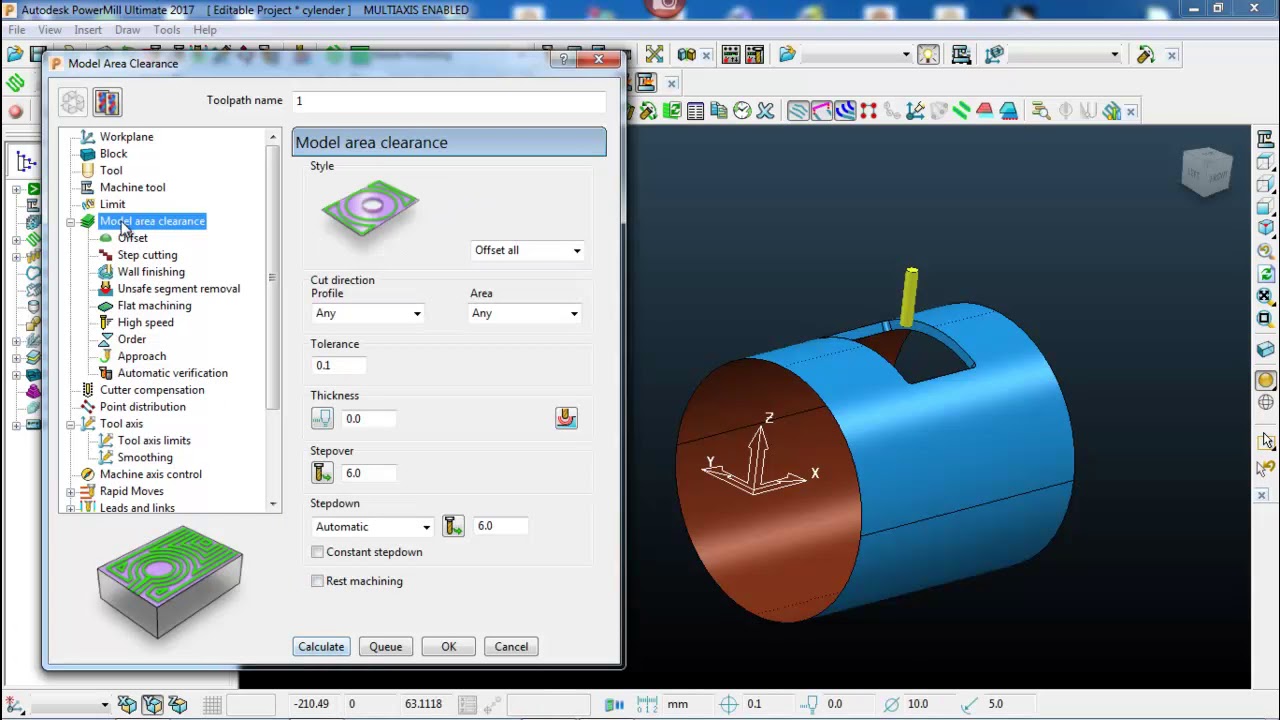
Task: Click the selection cursor icon right toolbar
Action: 1266,441
